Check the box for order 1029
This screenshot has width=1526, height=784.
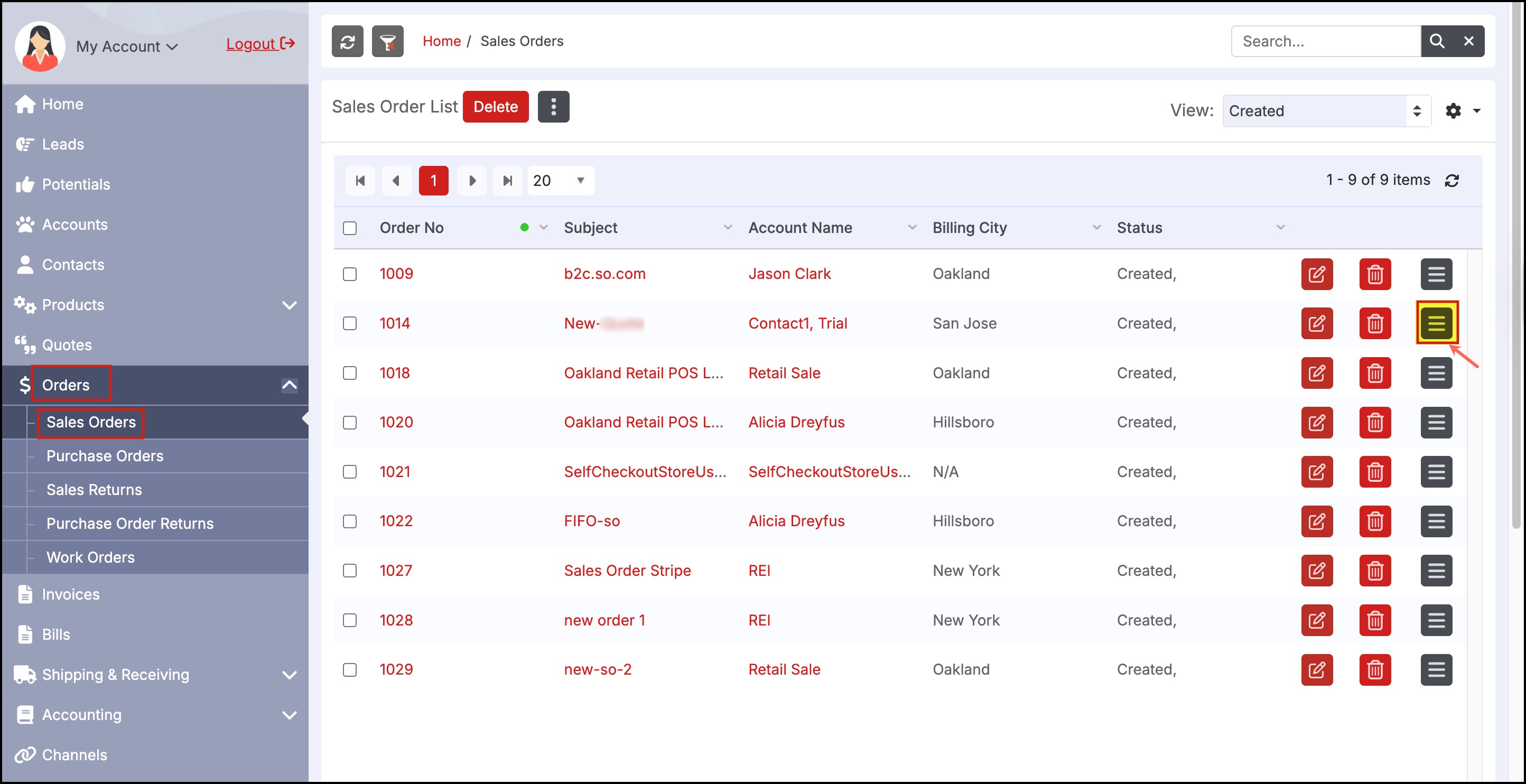coord(349,670)
